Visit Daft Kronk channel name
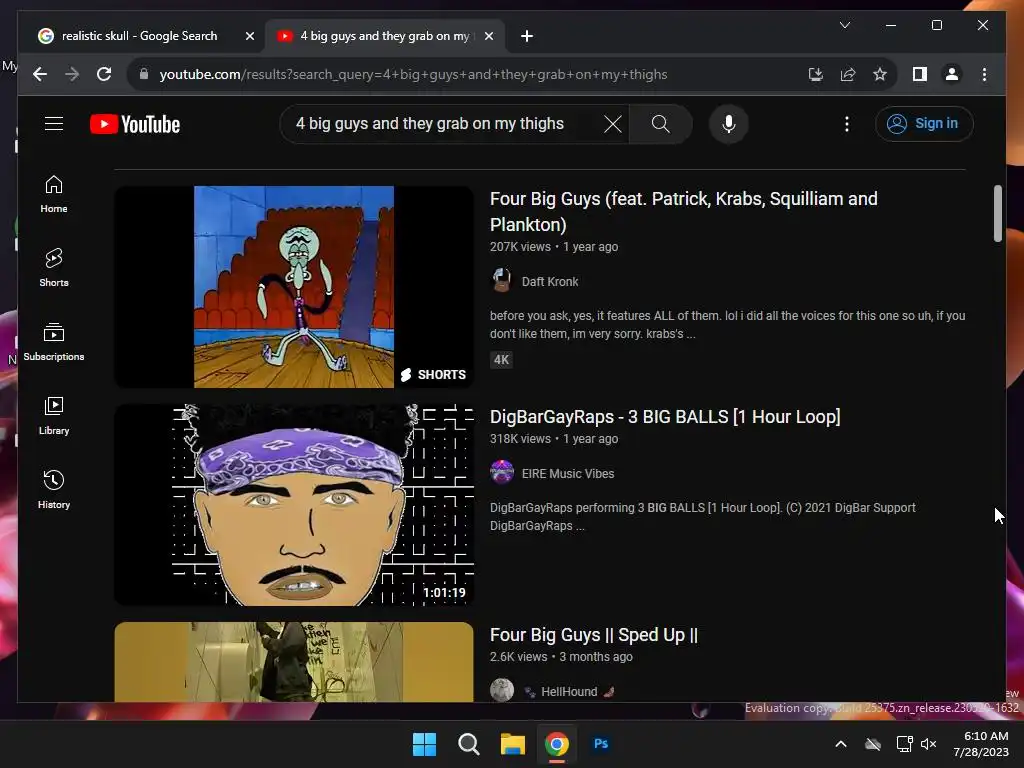 pyautogui.click(x=550, y=281)
